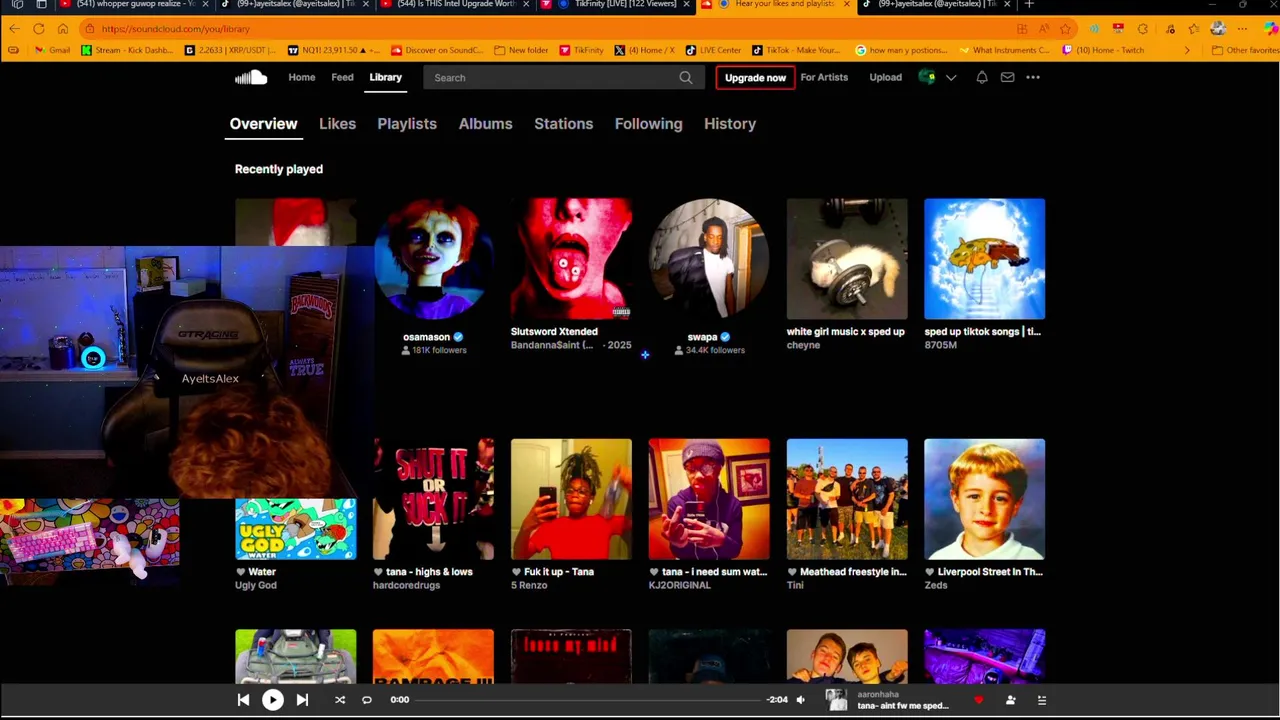Open sped up tiktok songs playlist cover
Viewport: 1280px width, 720px height.
(x=985, y=258)
